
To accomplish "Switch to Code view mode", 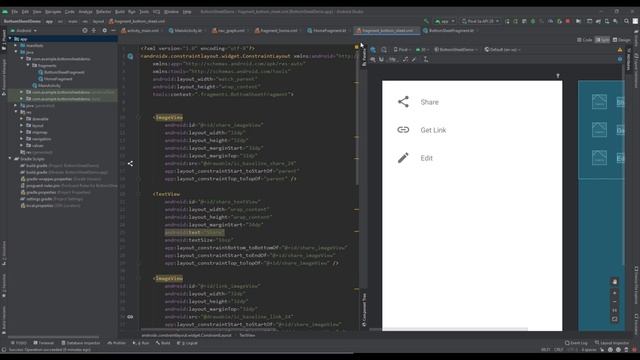I will tap(584, 40).
